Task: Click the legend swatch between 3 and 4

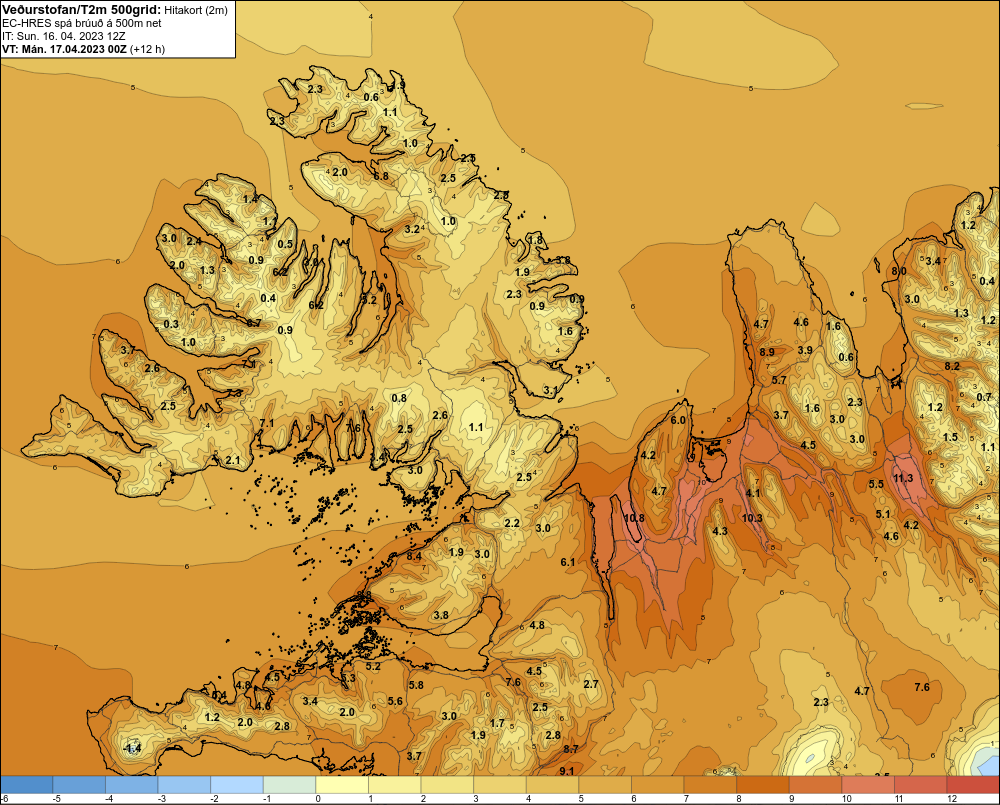Action: (500, 785)
